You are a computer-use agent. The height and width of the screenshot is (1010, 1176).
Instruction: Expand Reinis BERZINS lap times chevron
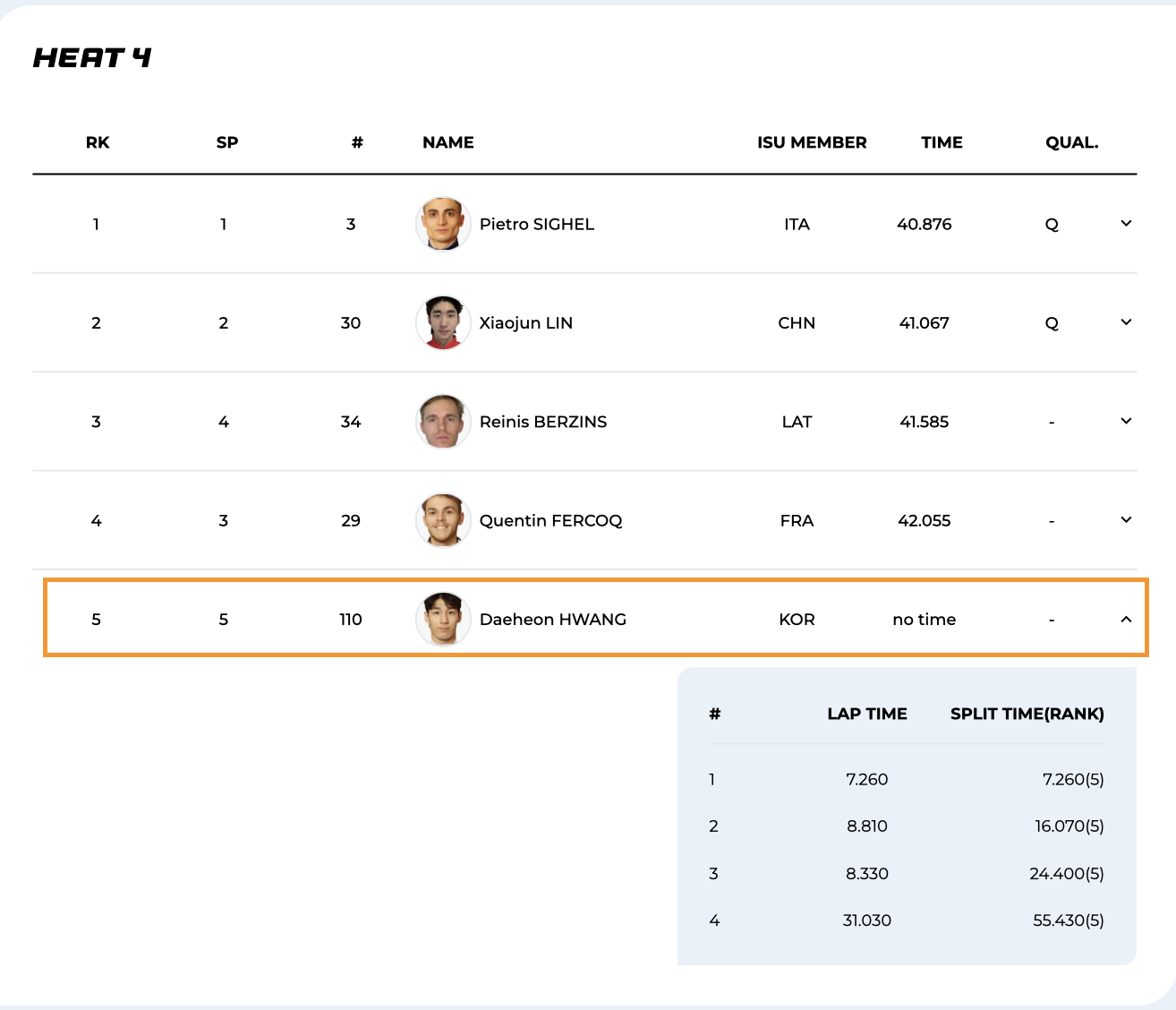pos(1126,421)
